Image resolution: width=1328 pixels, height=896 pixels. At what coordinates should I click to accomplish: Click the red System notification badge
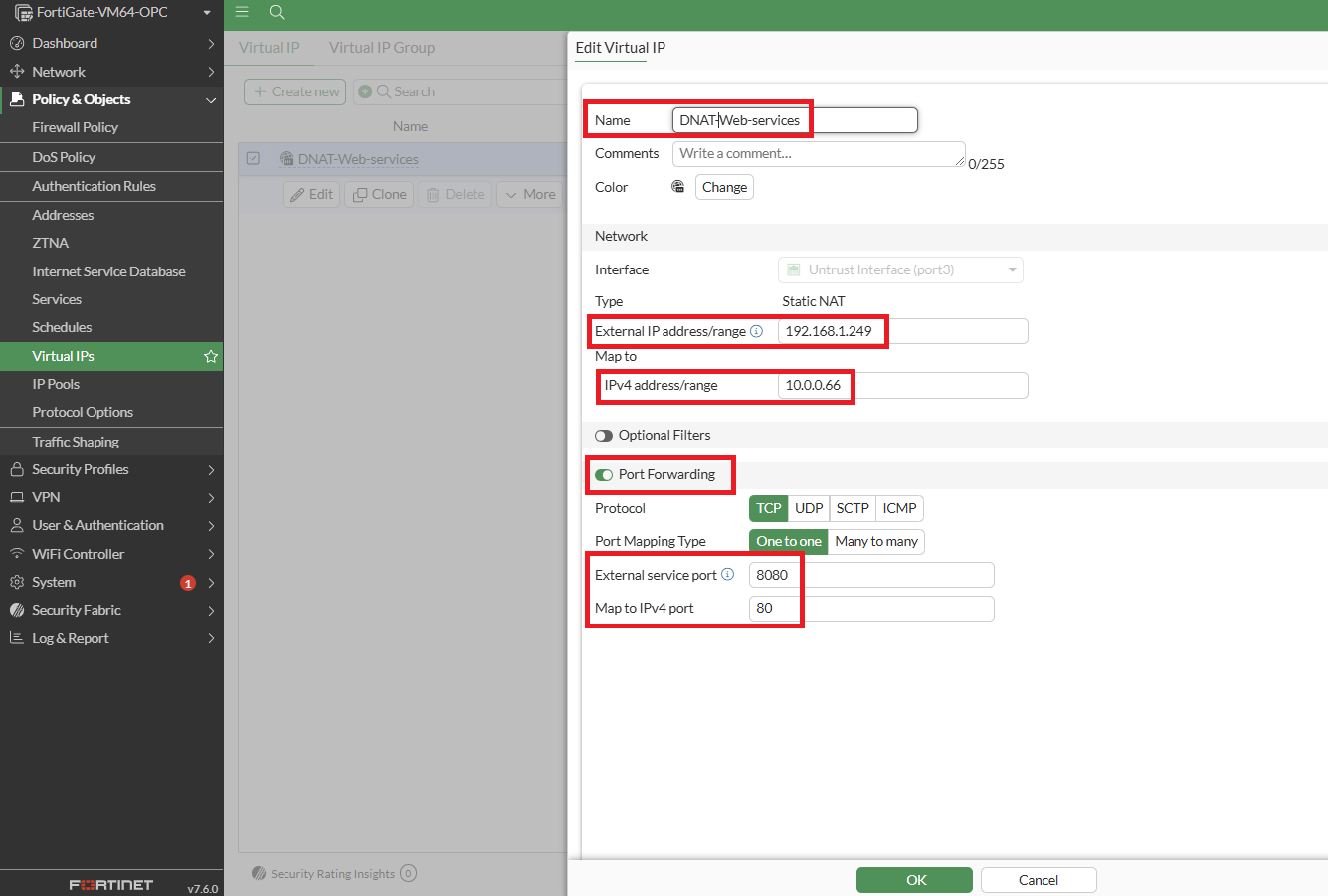click(x=187, y=583)
